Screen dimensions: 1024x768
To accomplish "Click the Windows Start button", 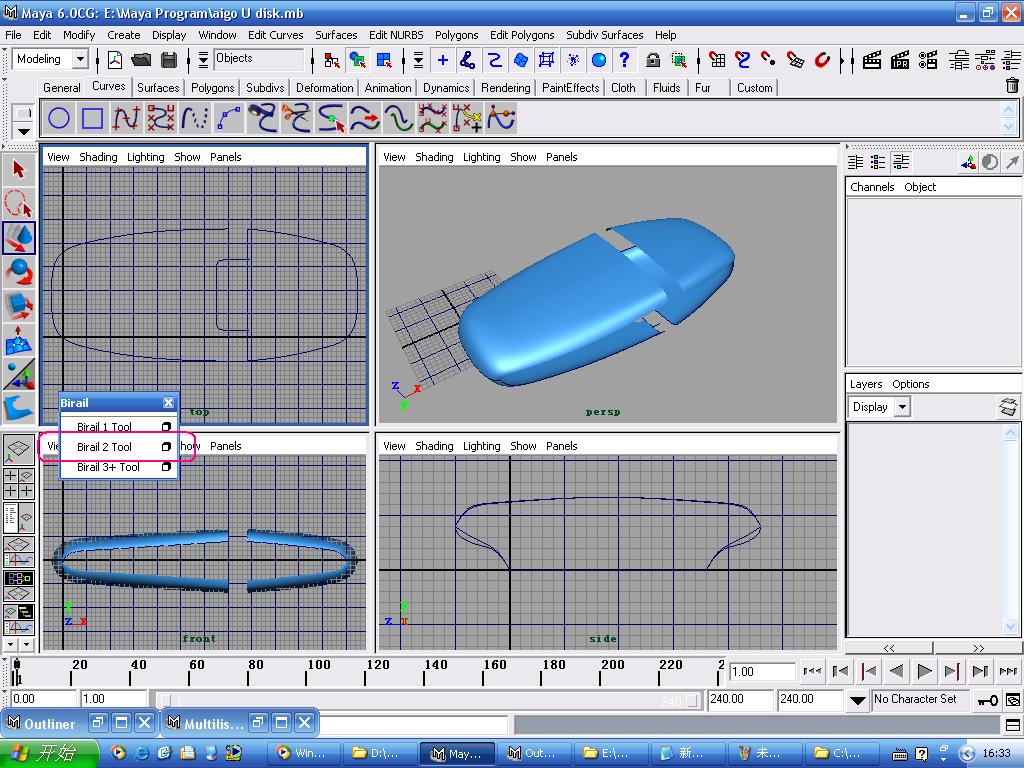I will click(50, 753).
